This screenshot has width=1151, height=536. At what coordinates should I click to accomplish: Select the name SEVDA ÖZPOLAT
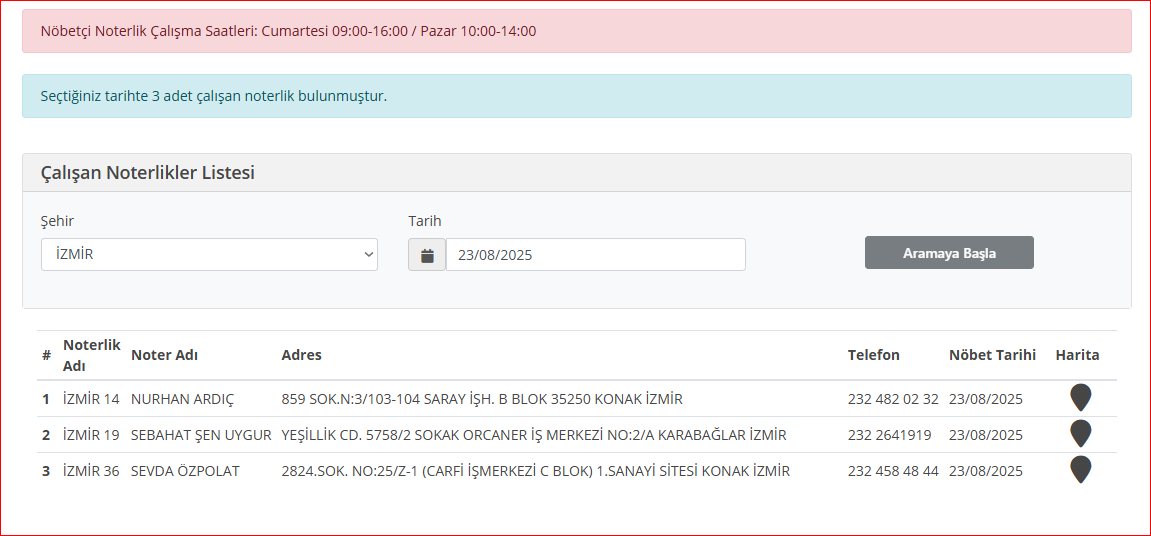pos(185,471)
